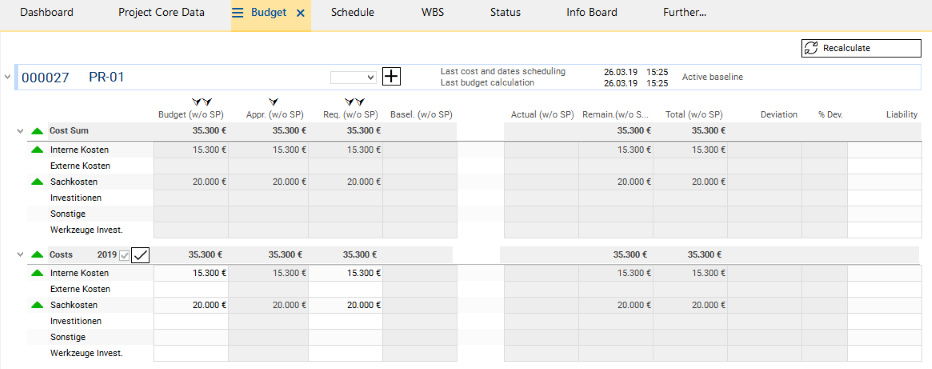The image size is (932, 369).
Task: Click Budget field of Sachkosten in 2019
Action: pos(191,305)
